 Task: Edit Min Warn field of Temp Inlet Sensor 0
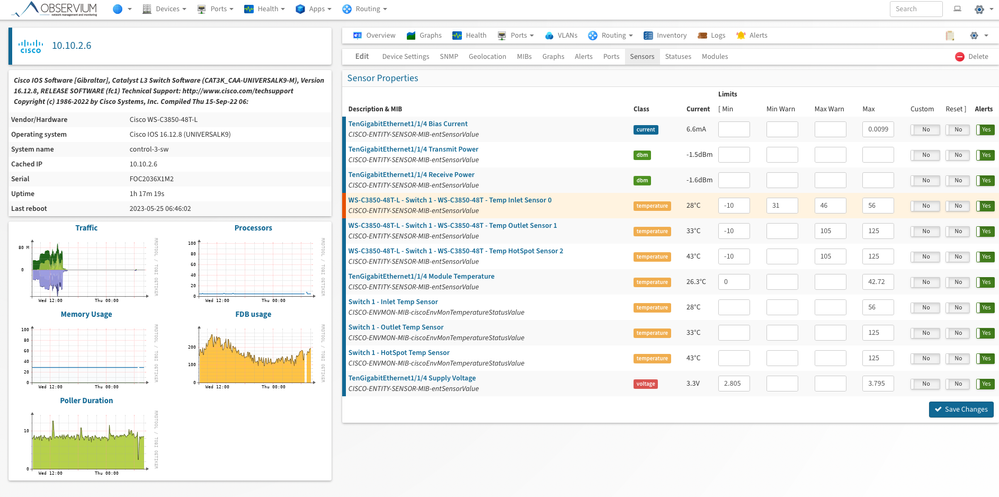pos(782,206)
